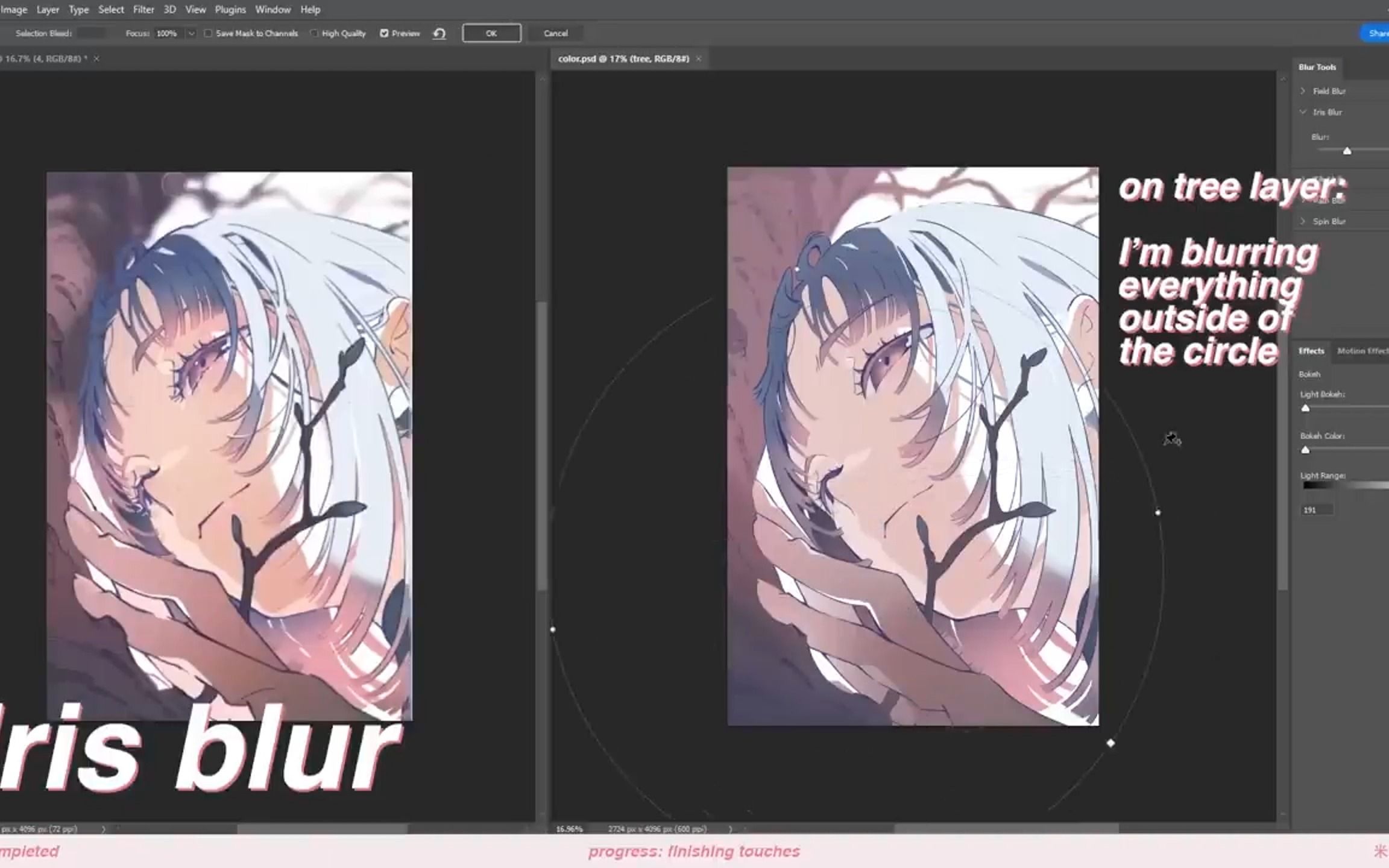Click the iris ellipse handle left of the canvas
This screenshot has width=1389, height=868.
(x=553, y=629)
